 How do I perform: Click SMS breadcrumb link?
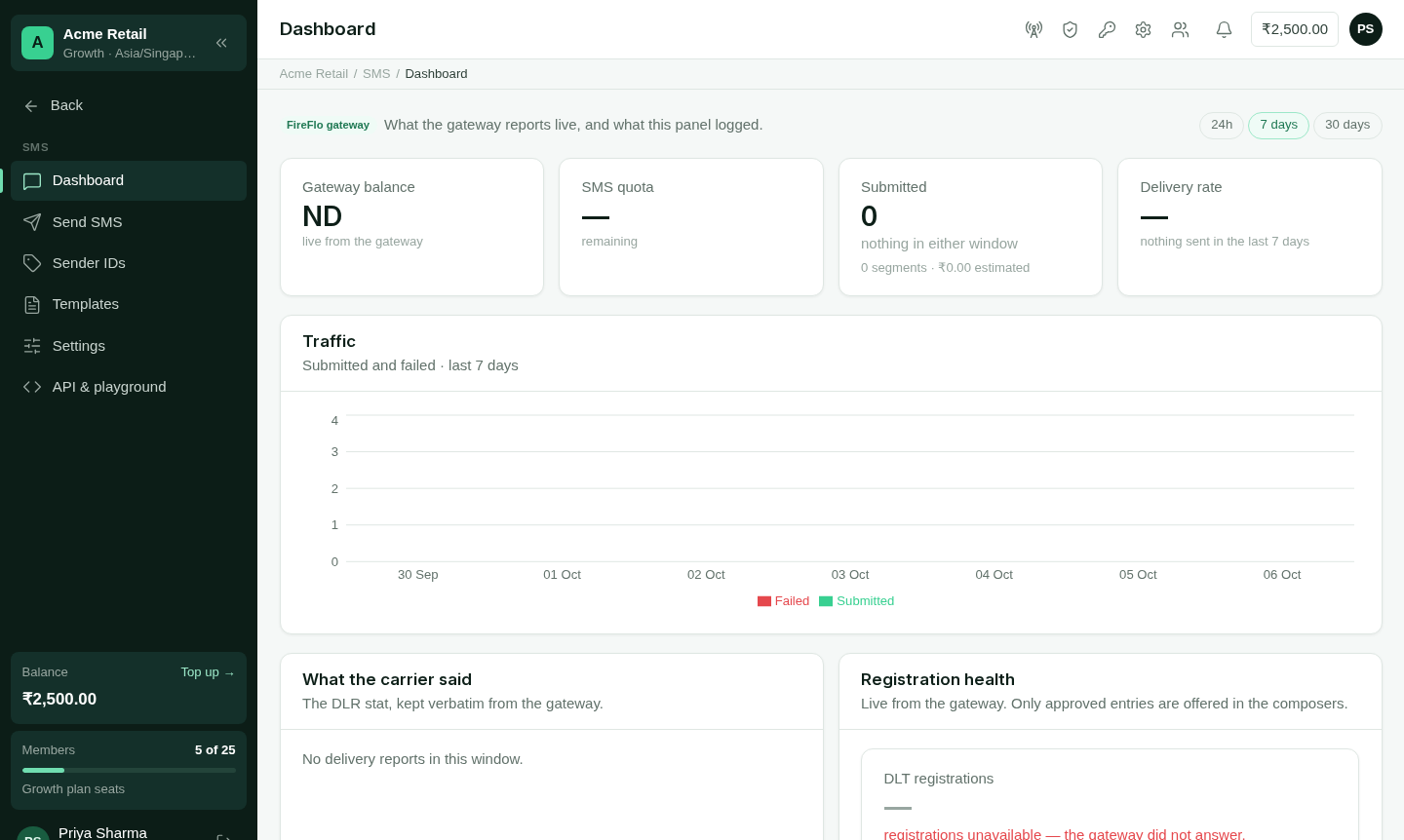(376, 74)
